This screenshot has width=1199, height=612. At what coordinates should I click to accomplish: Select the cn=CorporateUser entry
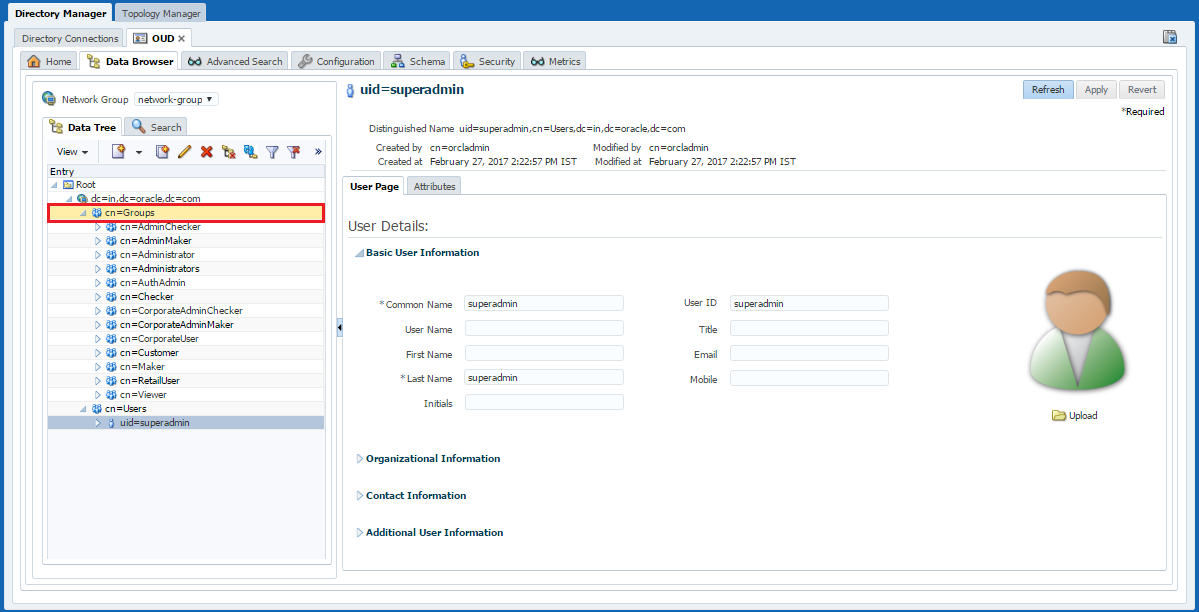[x=159, y=338]
